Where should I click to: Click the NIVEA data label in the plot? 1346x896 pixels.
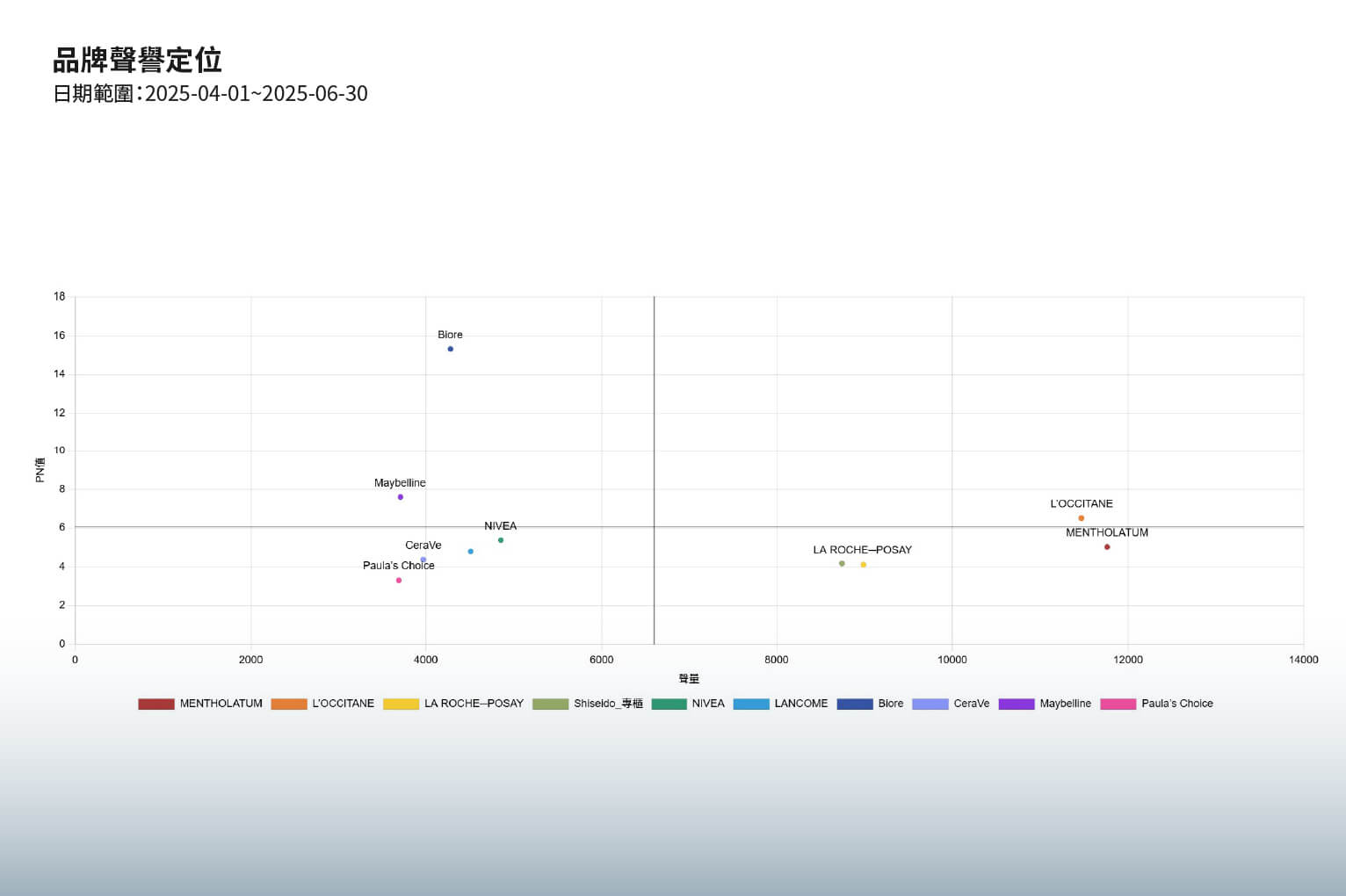click(501, 526)
